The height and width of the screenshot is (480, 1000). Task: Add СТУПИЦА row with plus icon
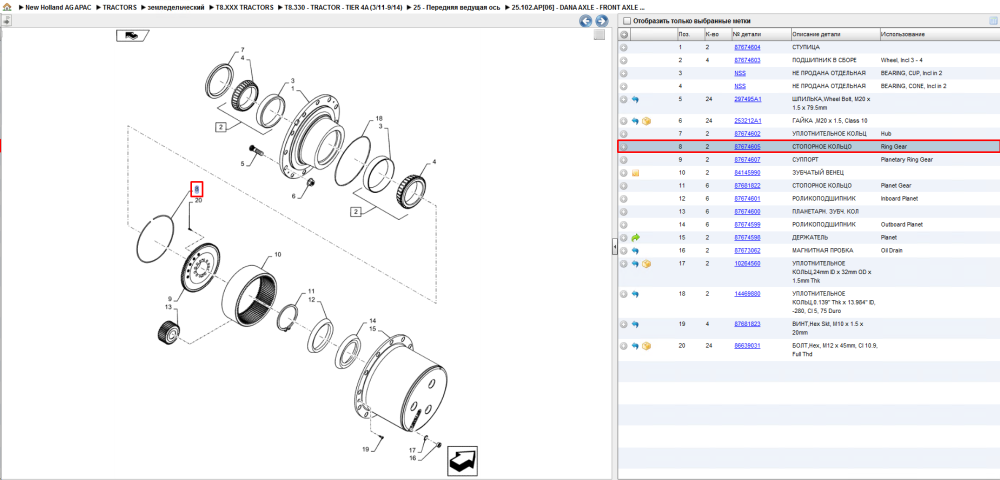624,47
